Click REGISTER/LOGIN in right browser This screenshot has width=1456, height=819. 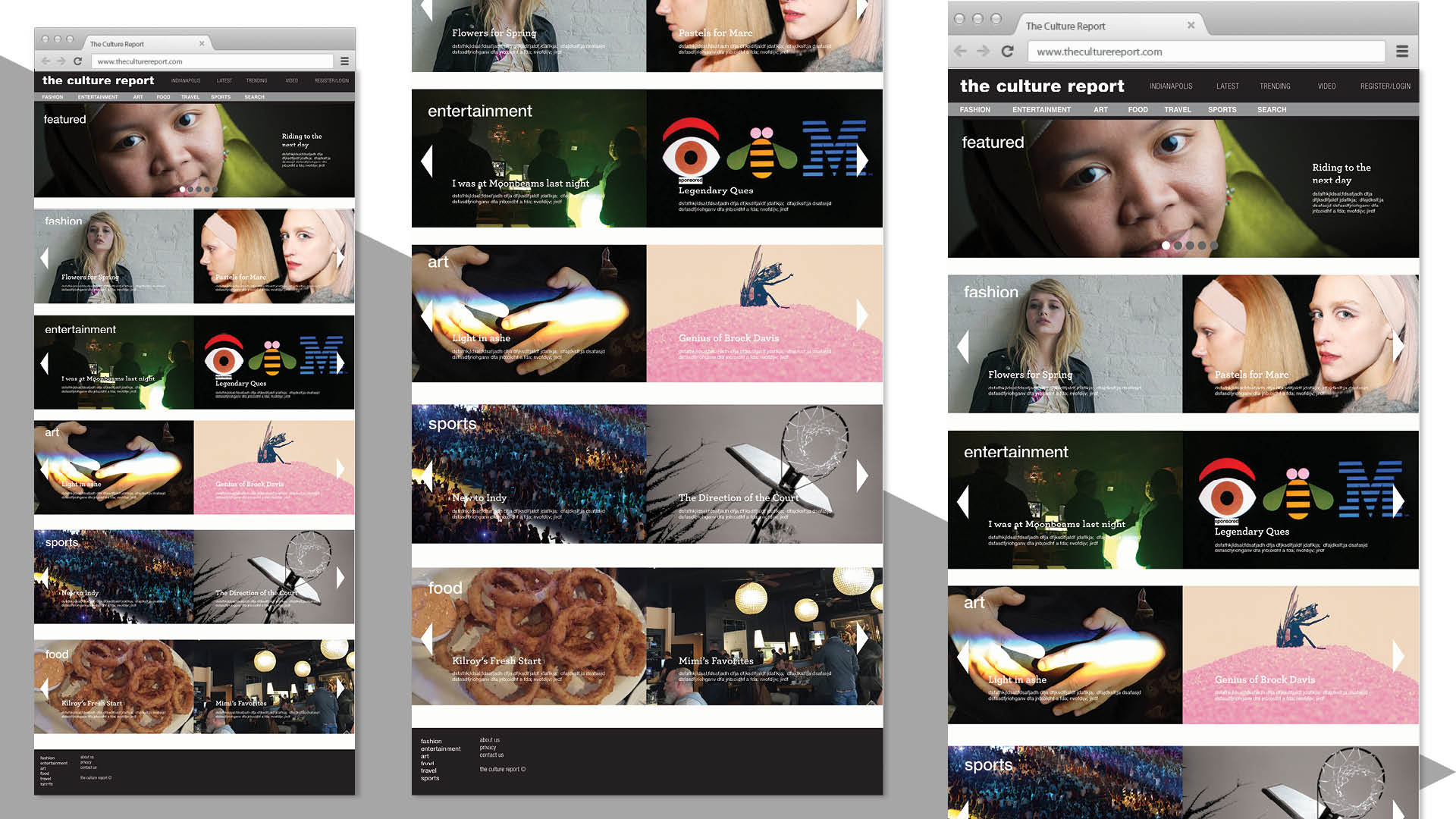[x=1385, y=86]
